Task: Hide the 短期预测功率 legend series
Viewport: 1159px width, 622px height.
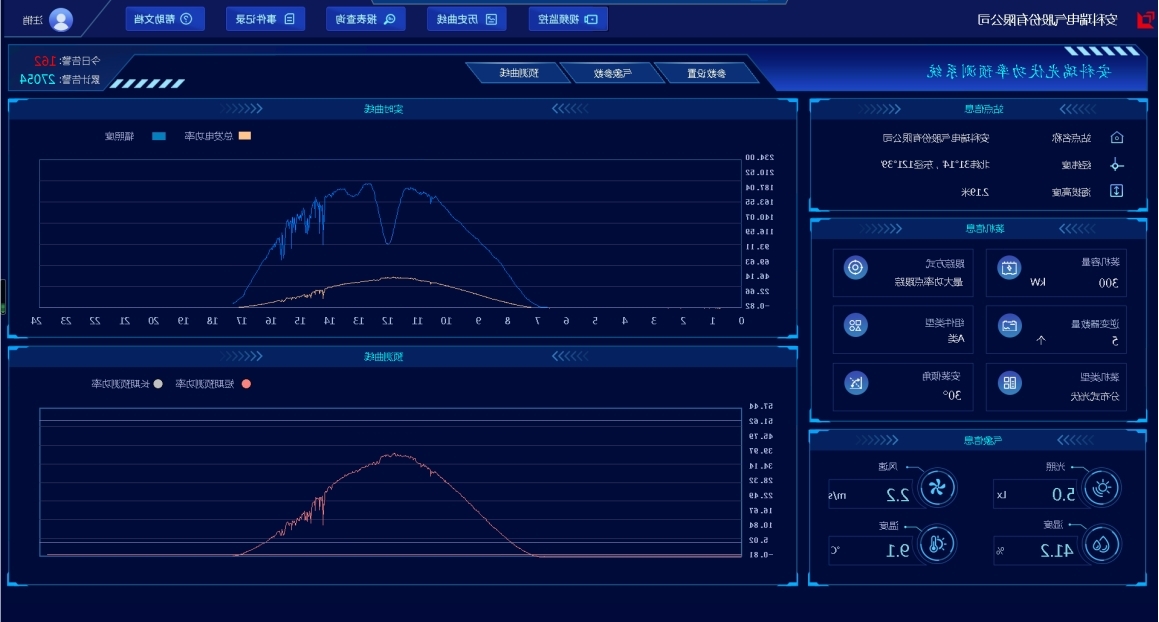Action: [x=246, y=384]
